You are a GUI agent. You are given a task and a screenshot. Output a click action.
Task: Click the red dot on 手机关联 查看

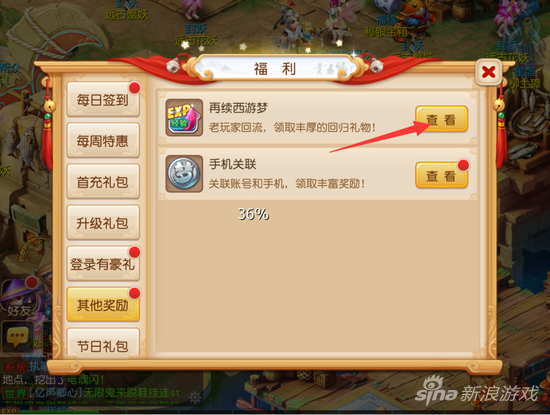pos(463,165)
